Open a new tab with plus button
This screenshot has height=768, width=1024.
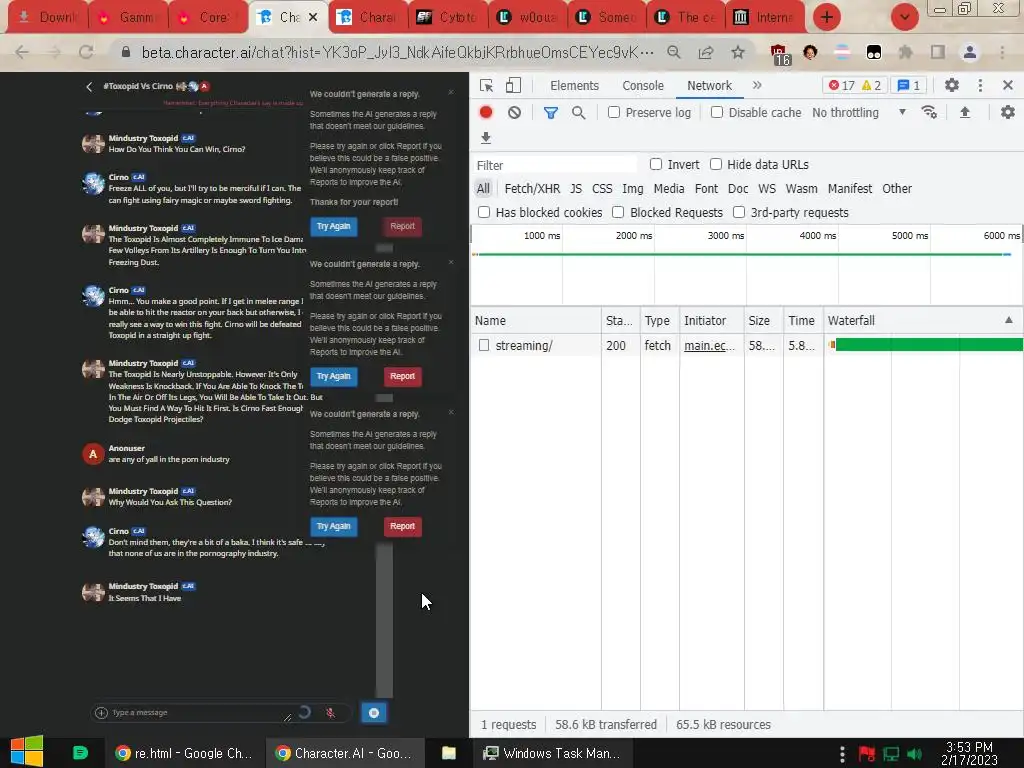tap(827, 17)
